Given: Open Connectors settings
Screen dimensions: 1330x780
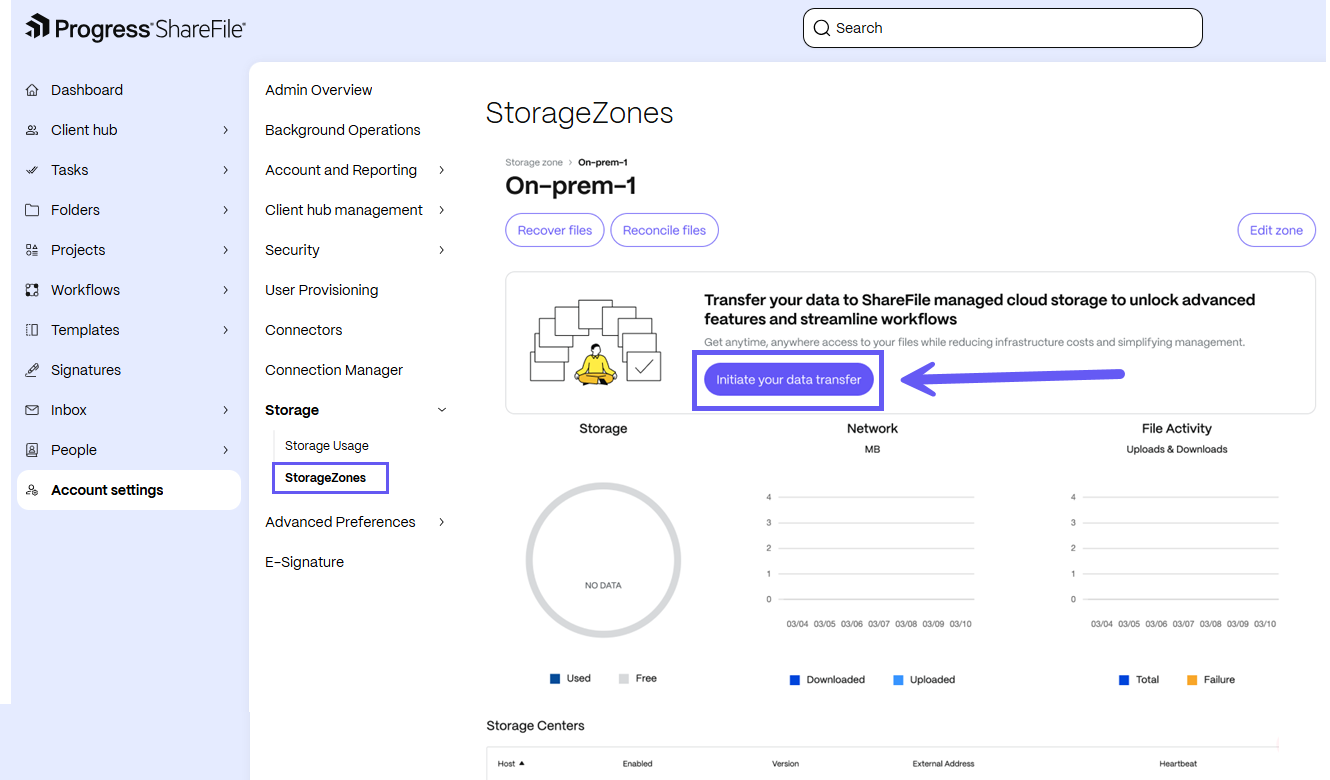Looking at the screenshot, I should tap(304, 330).
